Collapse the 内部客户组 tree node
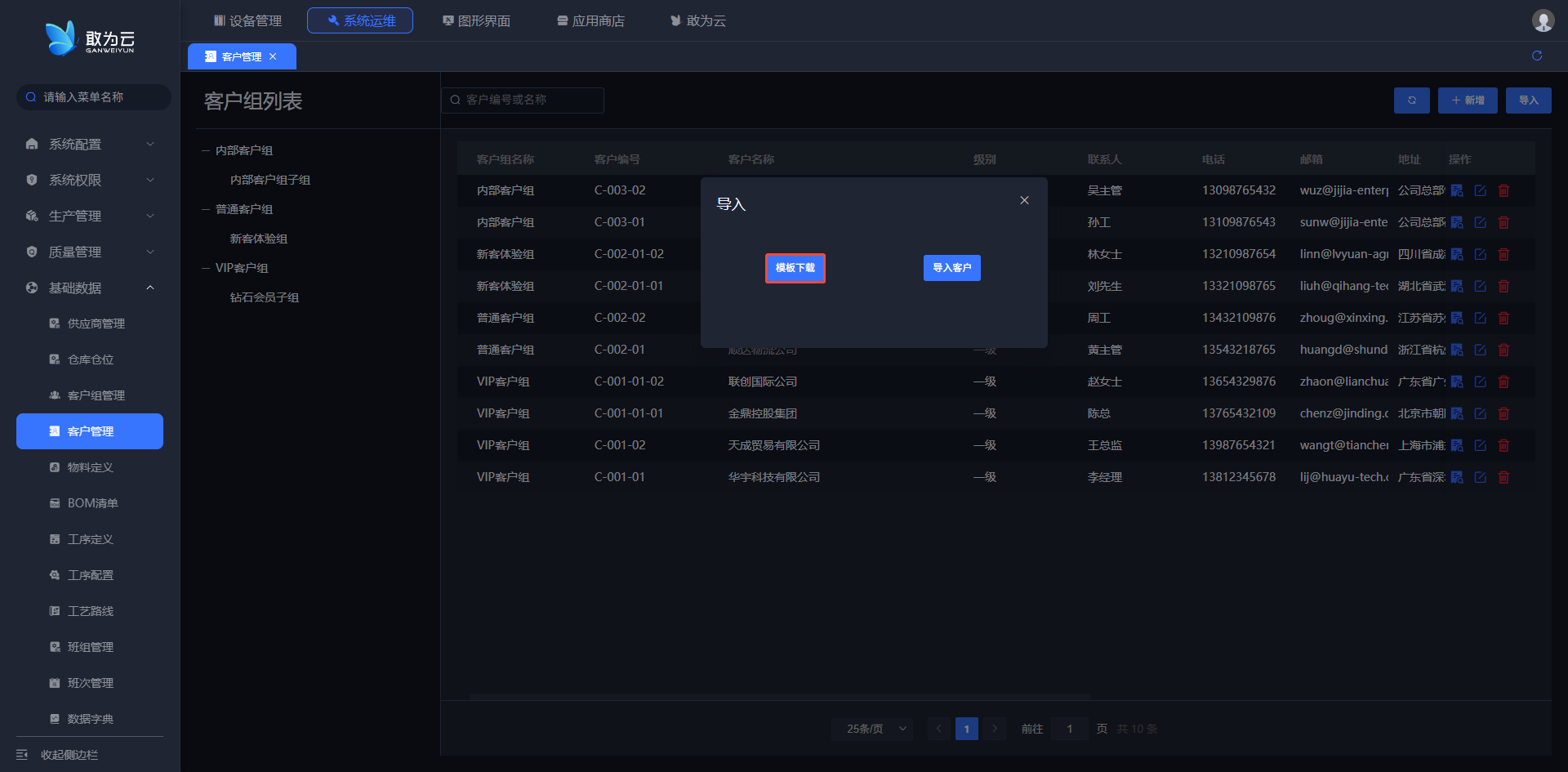This screenshot has width=1568, height=772. tap(207, 150)
